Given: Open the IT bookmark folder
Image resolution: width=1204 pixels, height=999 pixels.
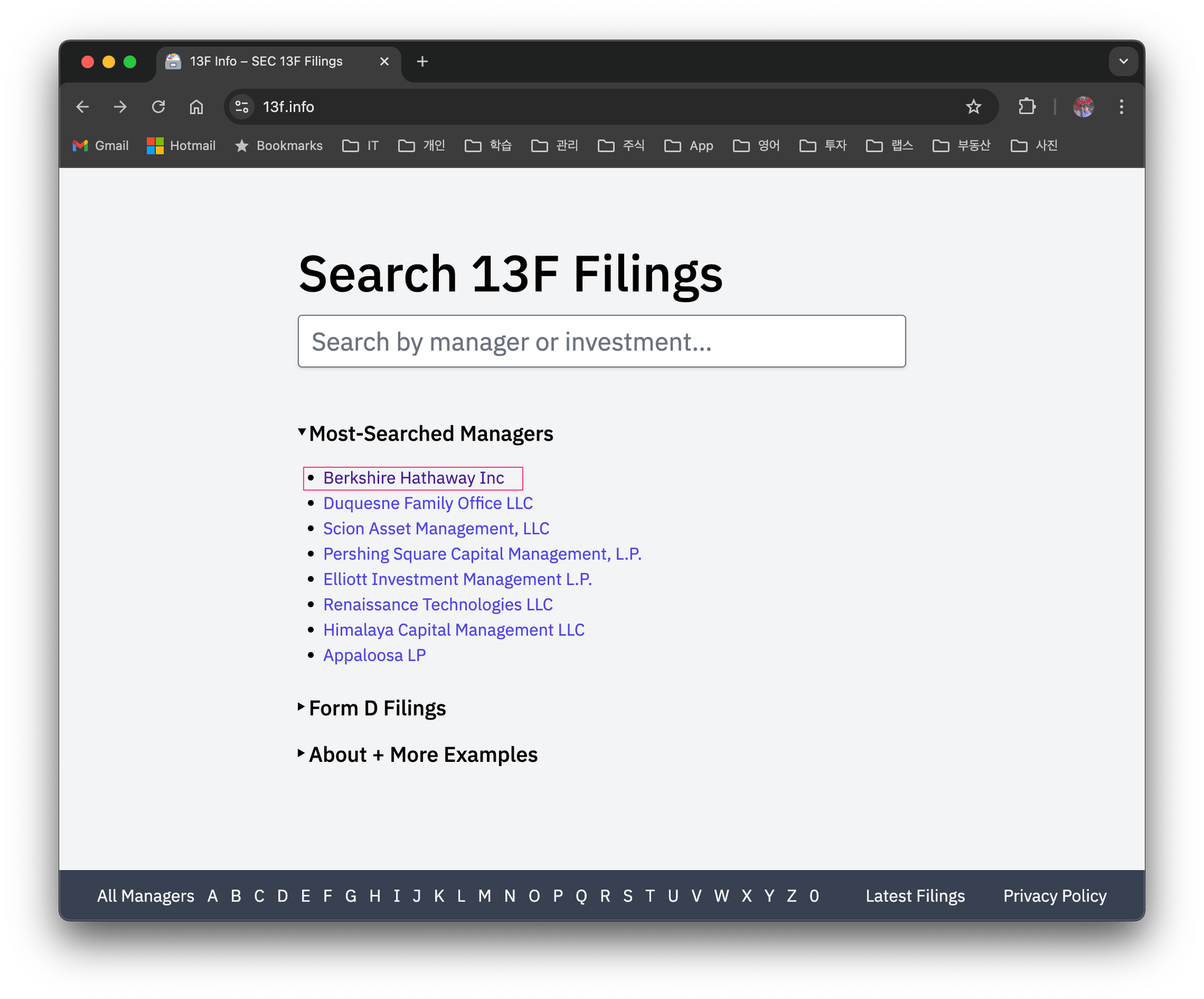Looking at the screenshot, I should pyautogui.click(x=361, y=146).
